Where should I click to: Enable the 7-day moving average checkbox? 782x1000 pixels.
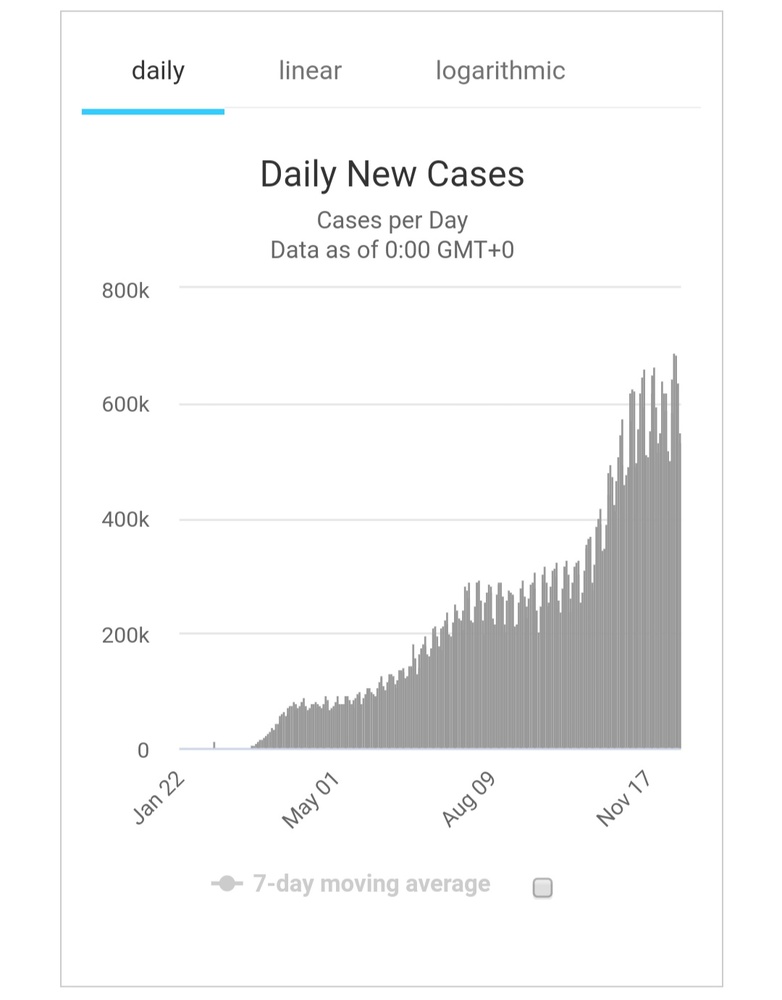(x=541, y=886)
